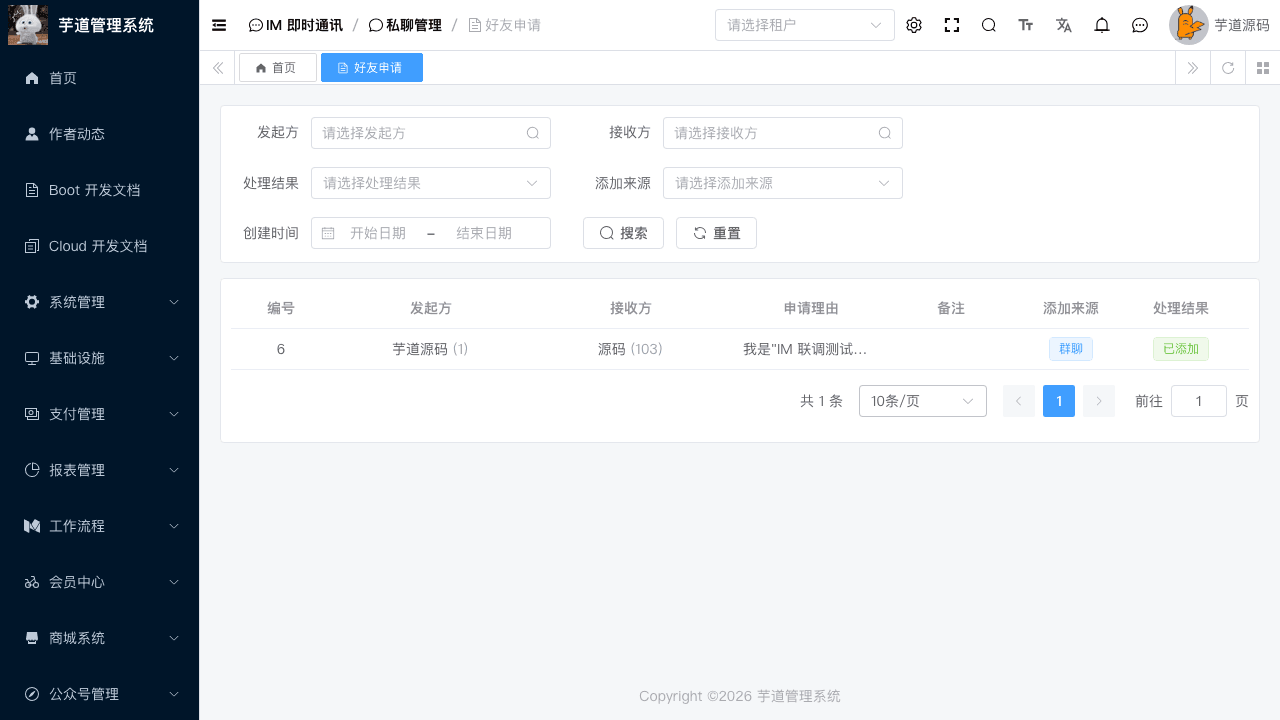This screenshot has height=720, width=1280.
Task: Click 芋道管理系统 logo title
Action: click(x=106, y=25)
